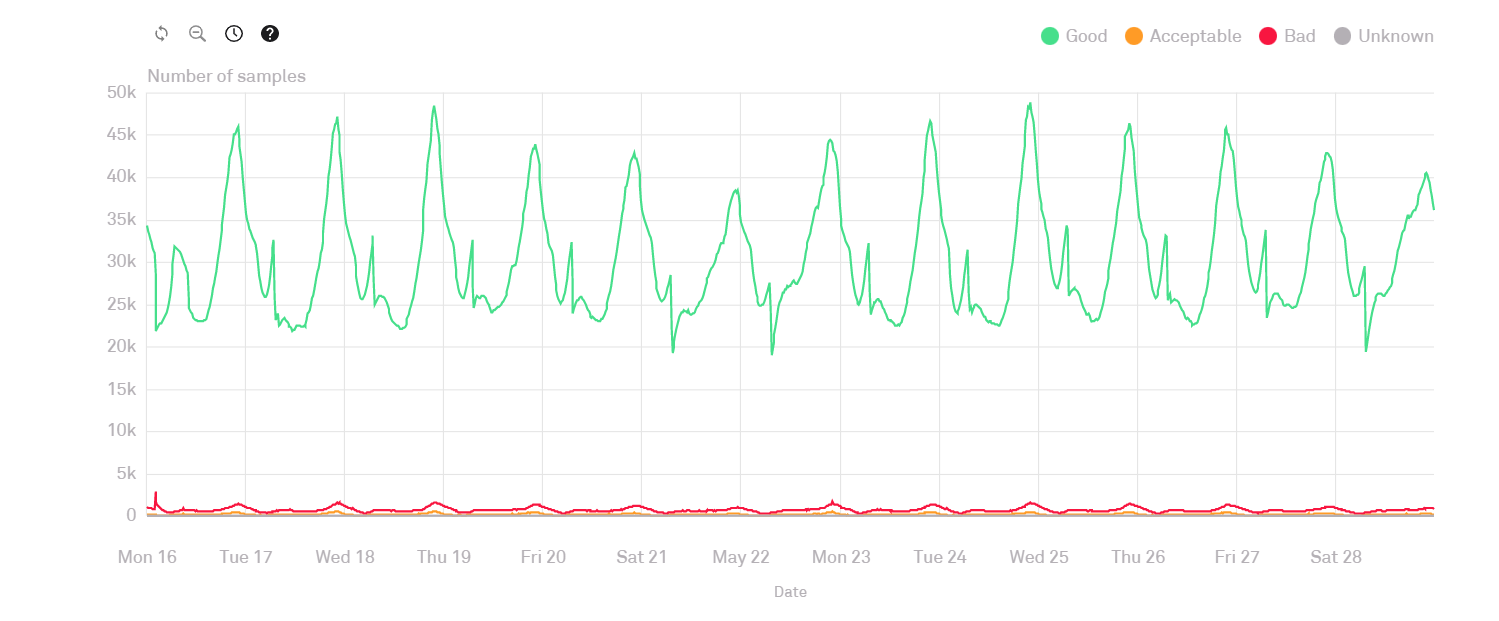Click the May 22 axis label
Image resolution: width=1499 pixels, height=621 pixels.
741,557
